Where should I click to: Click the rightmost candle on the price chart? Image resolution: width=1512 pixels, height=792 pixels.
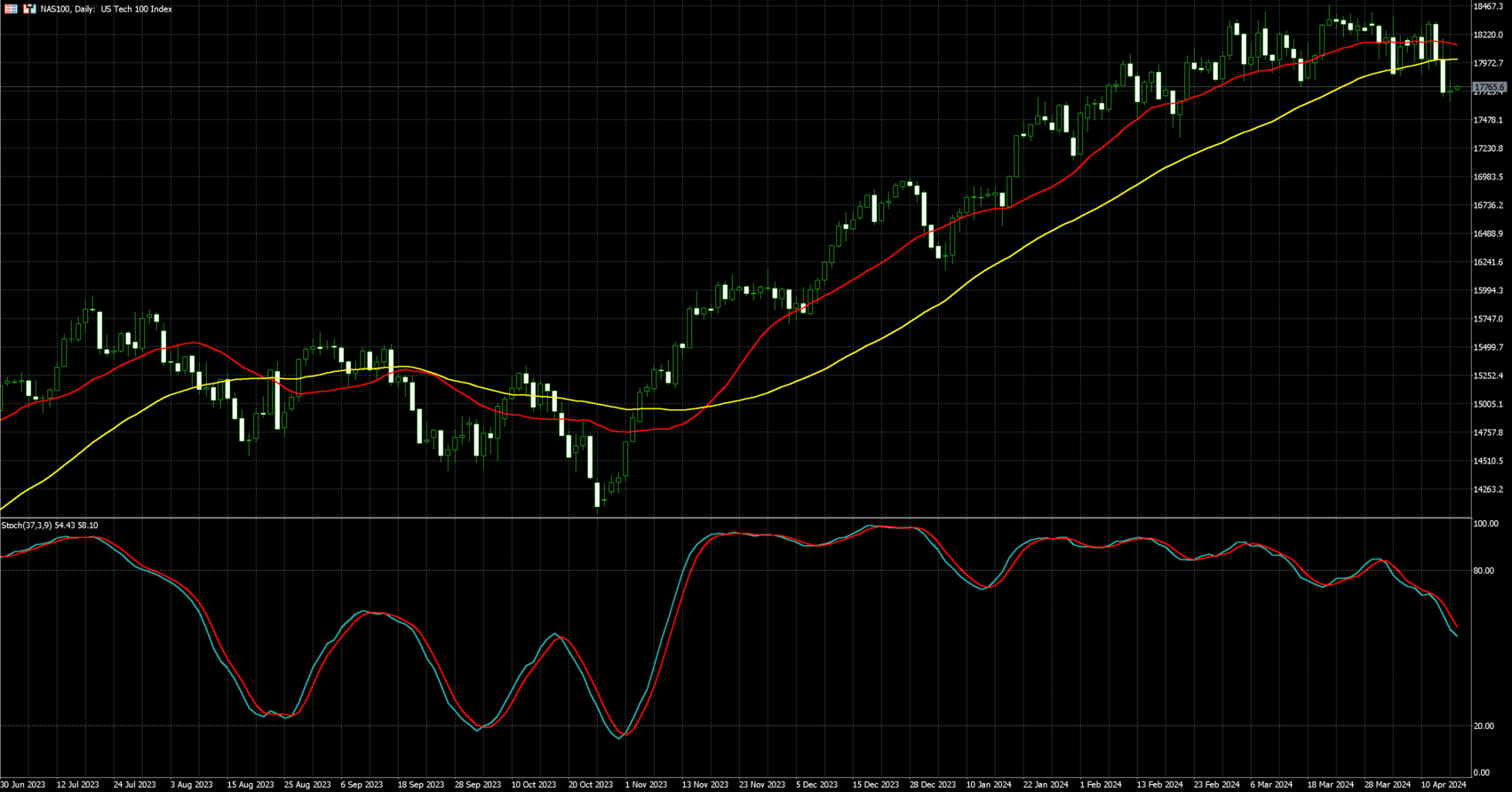tap(1457, 88)
